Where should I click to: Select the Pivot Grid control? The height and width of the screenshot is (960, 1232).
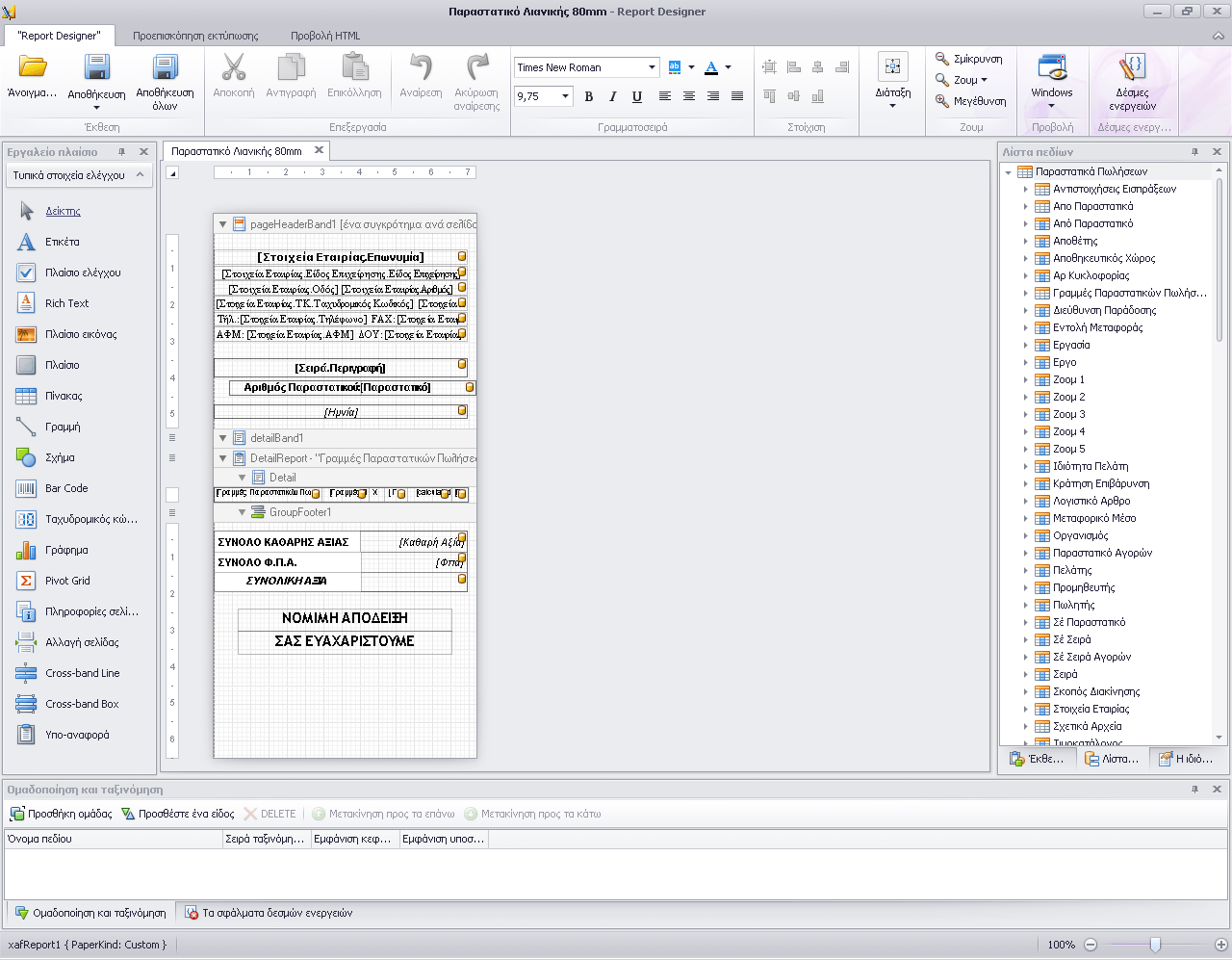(x=67, y=581)
